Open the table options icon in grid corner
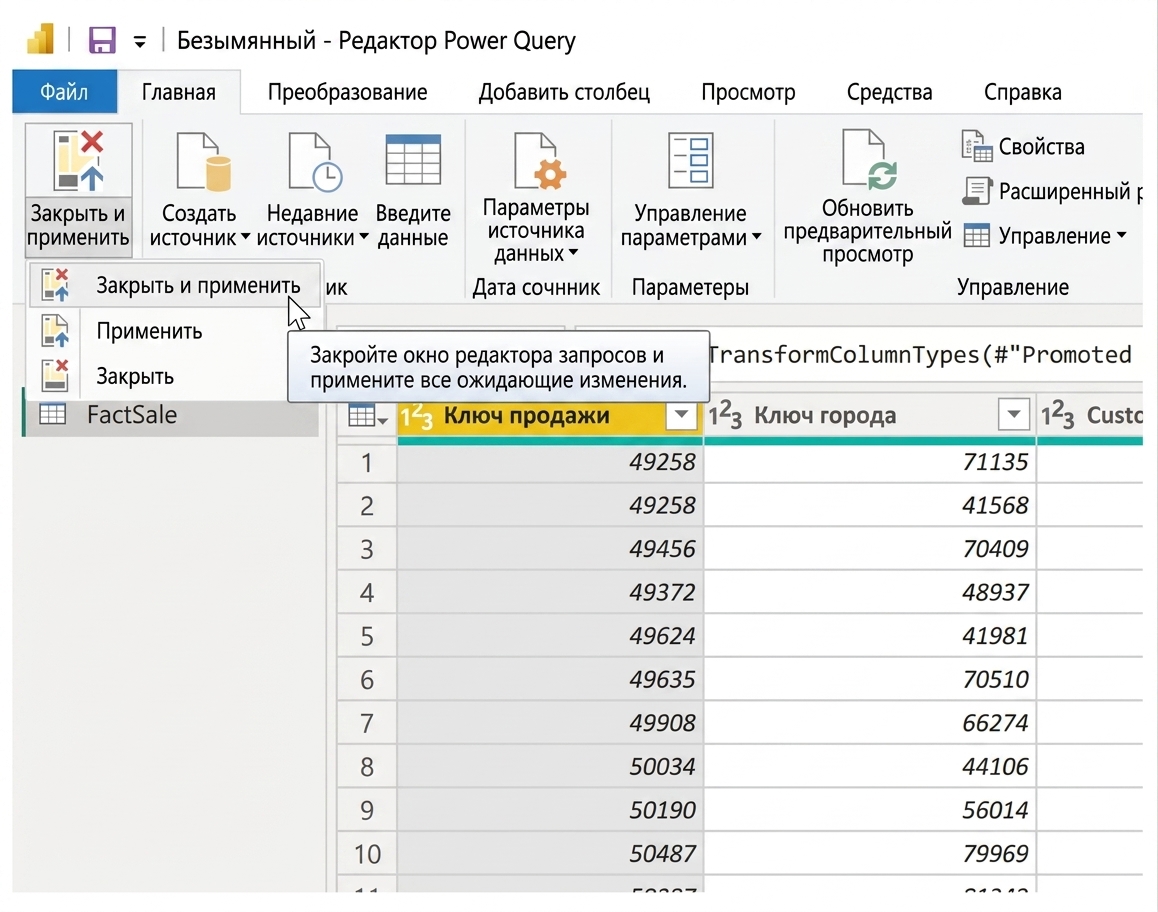1158x912 pixels. (367, 416)
